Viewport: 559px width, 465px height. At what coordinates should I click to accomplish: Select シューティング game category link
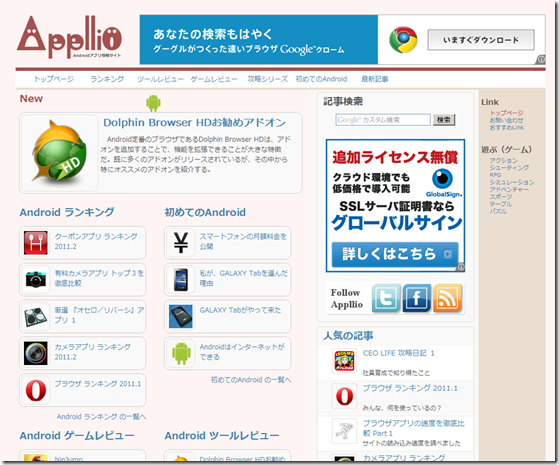pyautogui.click(x=509, y=168)
